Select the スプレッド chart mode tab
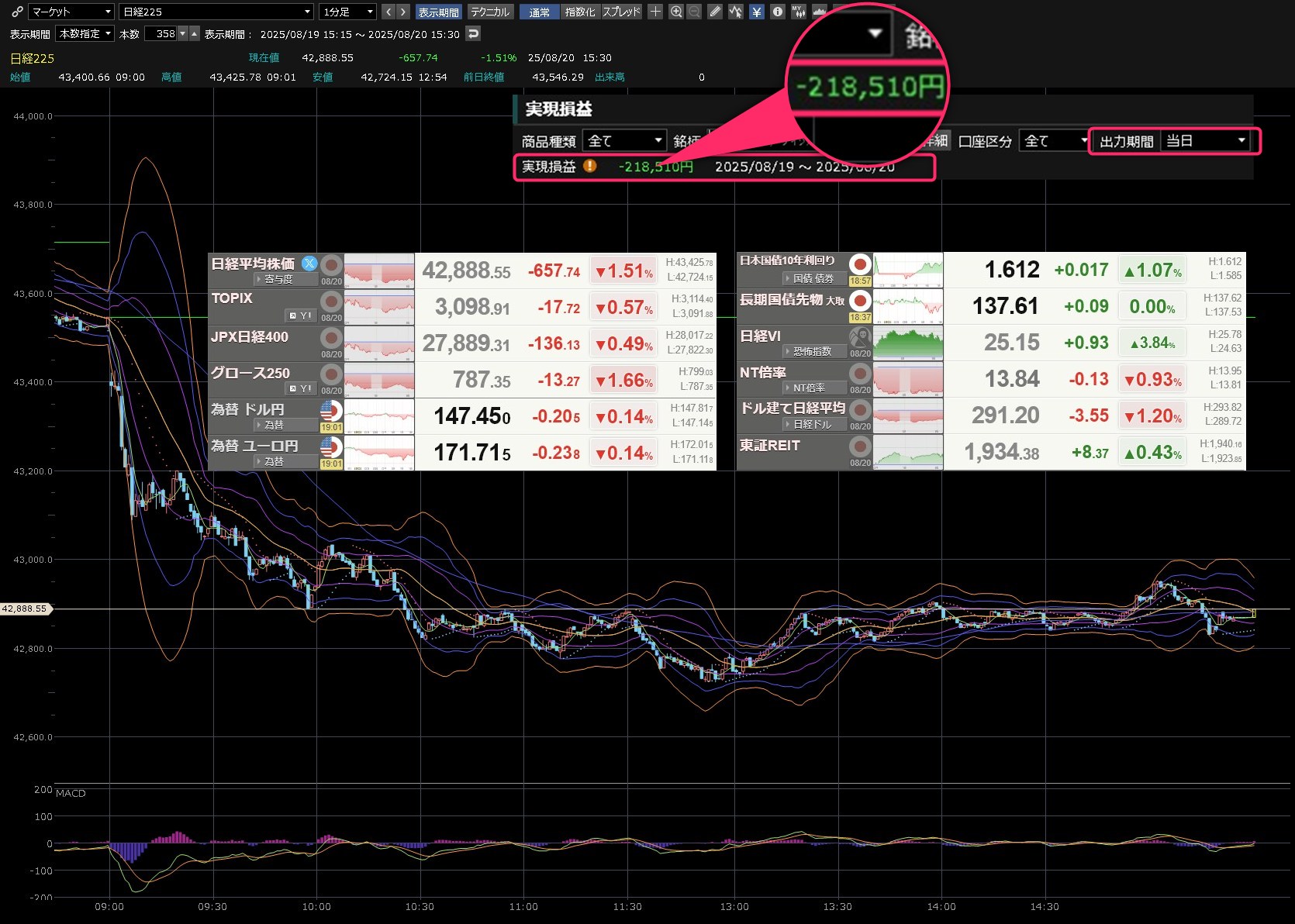This screenshot has width=1295, height=924. 622,12
